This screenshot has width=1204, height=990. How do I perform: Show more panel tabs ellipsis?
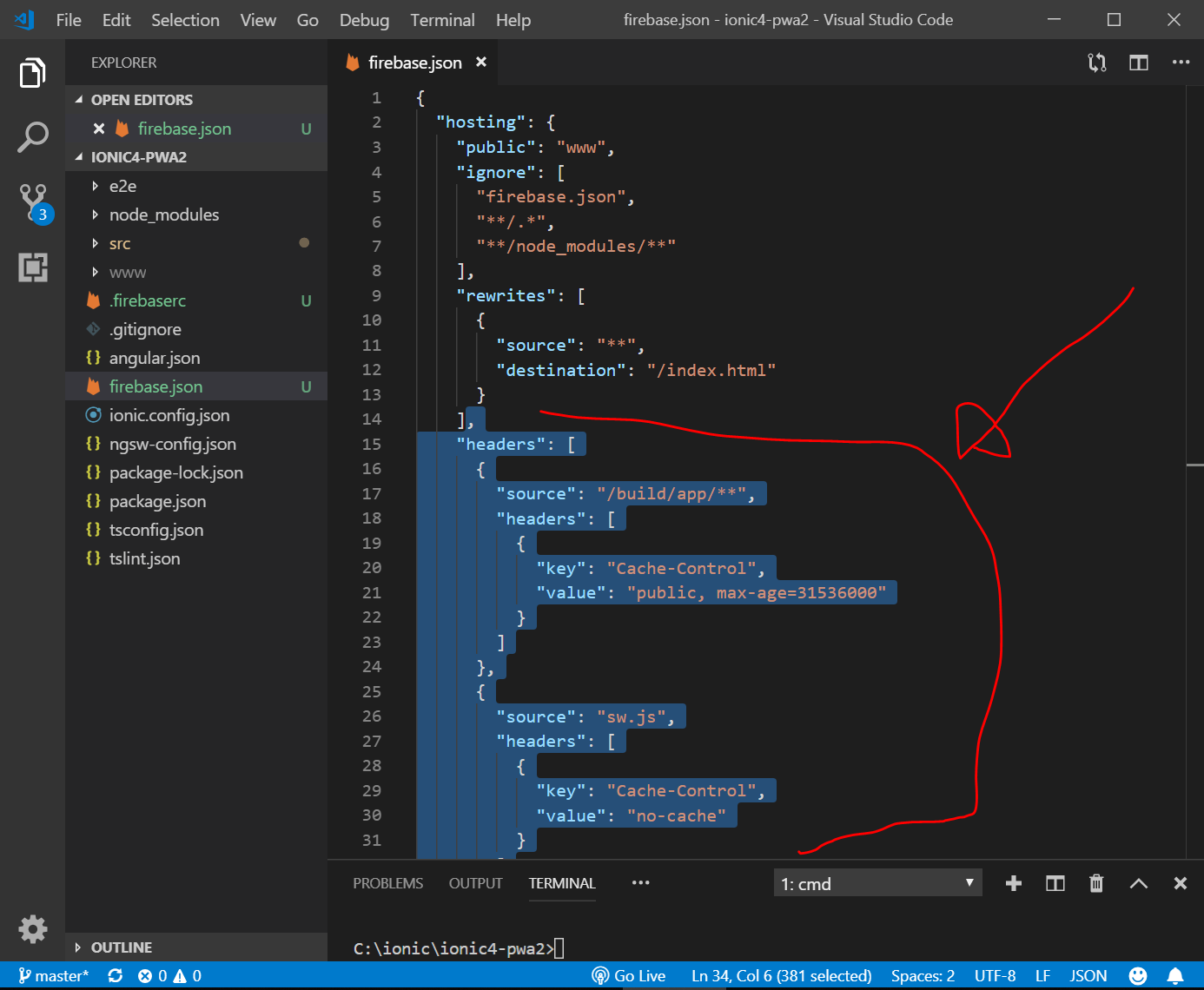pyautogui.click(x=641, y=883)
